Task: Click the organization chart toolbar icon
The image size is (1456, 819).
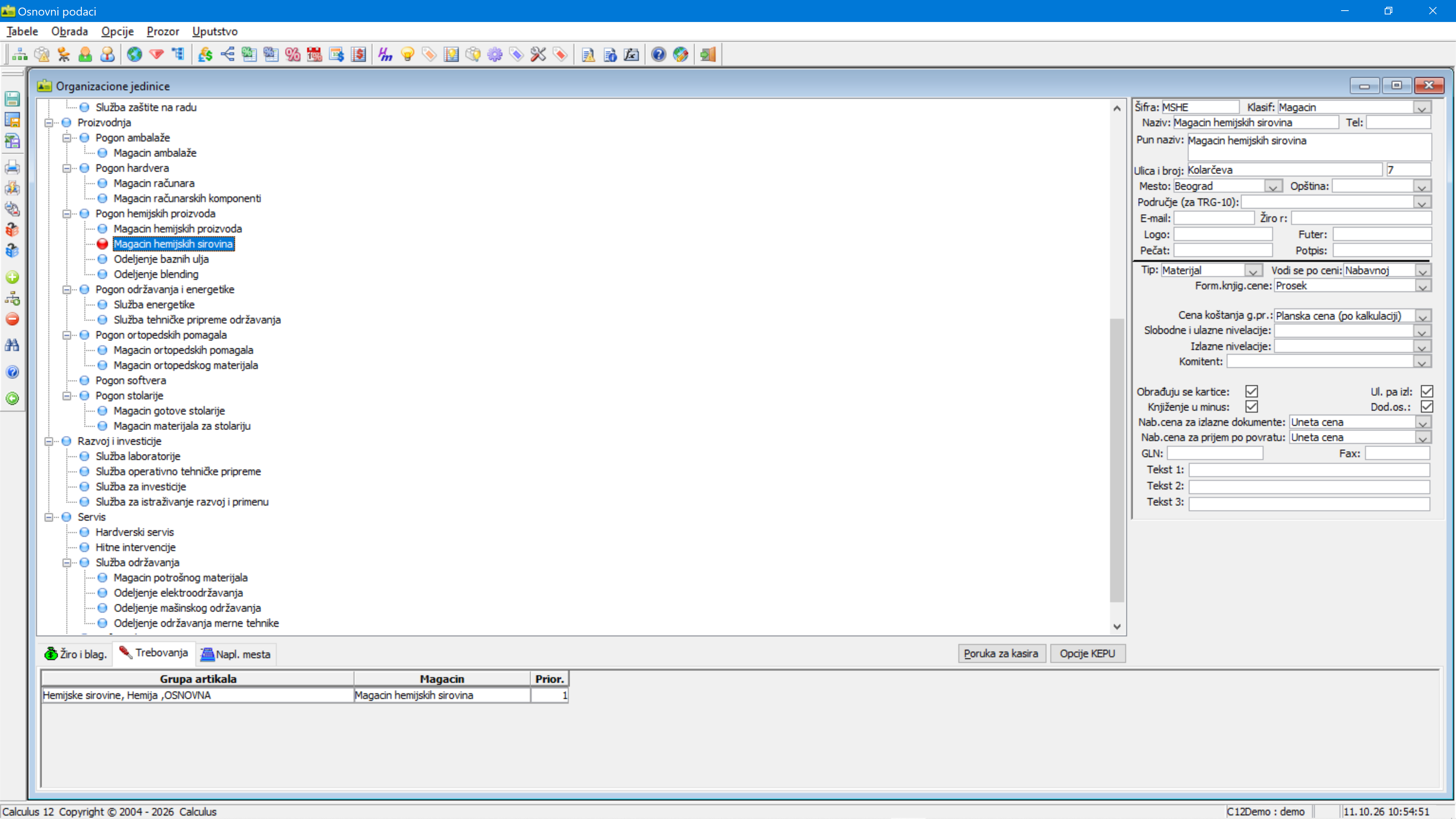Action: (x=20, y=54)
